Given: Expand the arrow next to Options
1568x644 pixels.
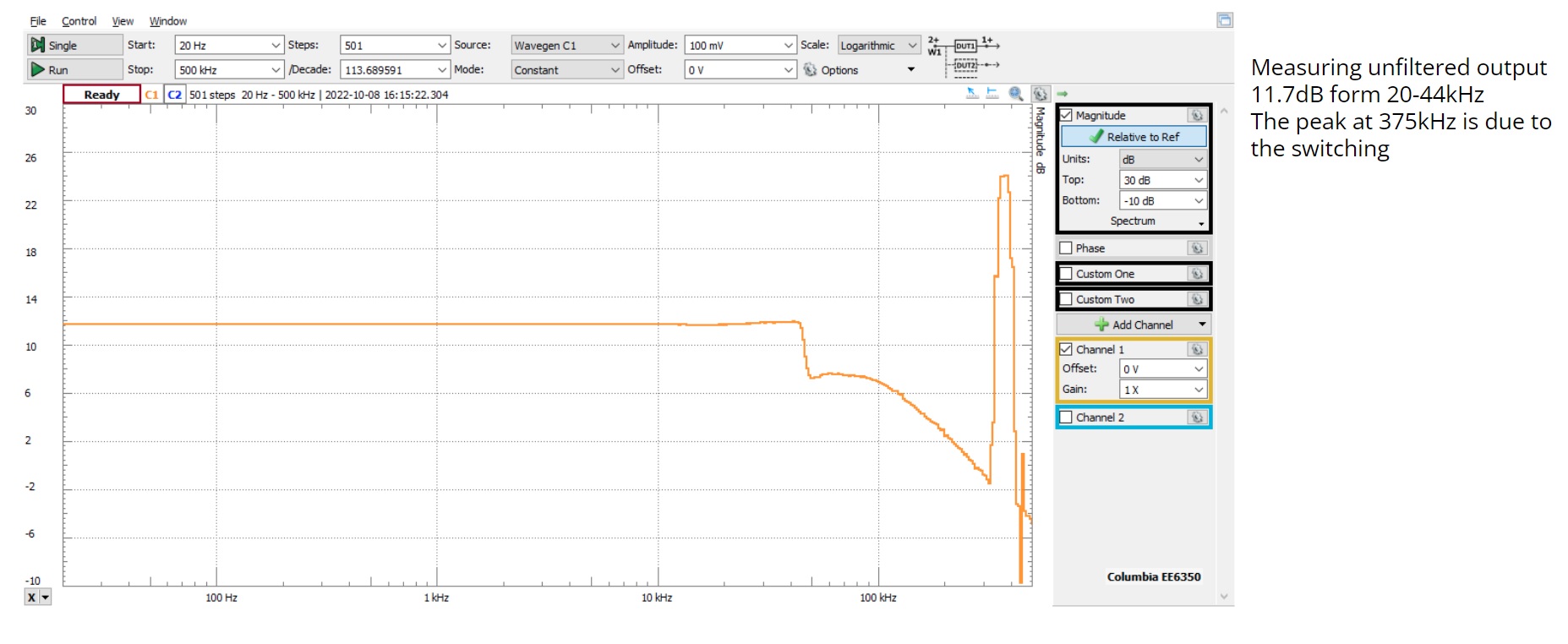Looking at the screenshot, I should point(911,69).
